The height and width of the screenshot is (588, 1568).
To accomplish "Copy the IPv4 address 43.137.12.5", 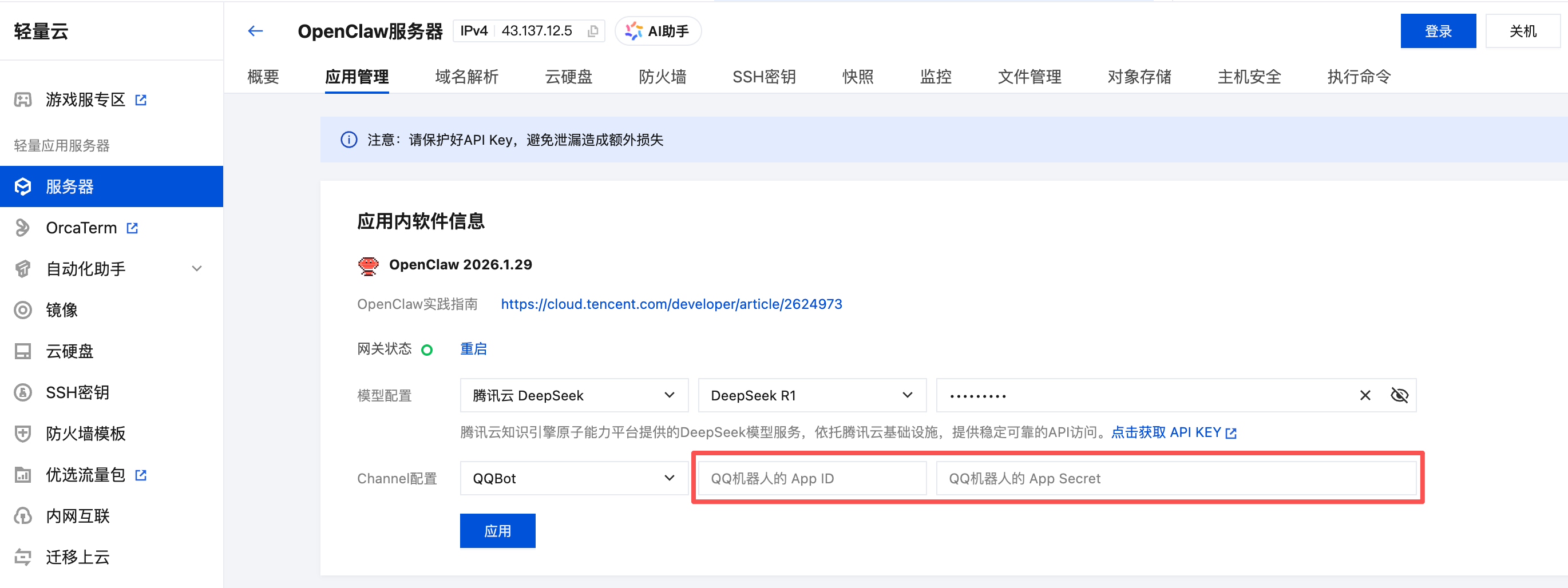I will click(x=592, y=30).
